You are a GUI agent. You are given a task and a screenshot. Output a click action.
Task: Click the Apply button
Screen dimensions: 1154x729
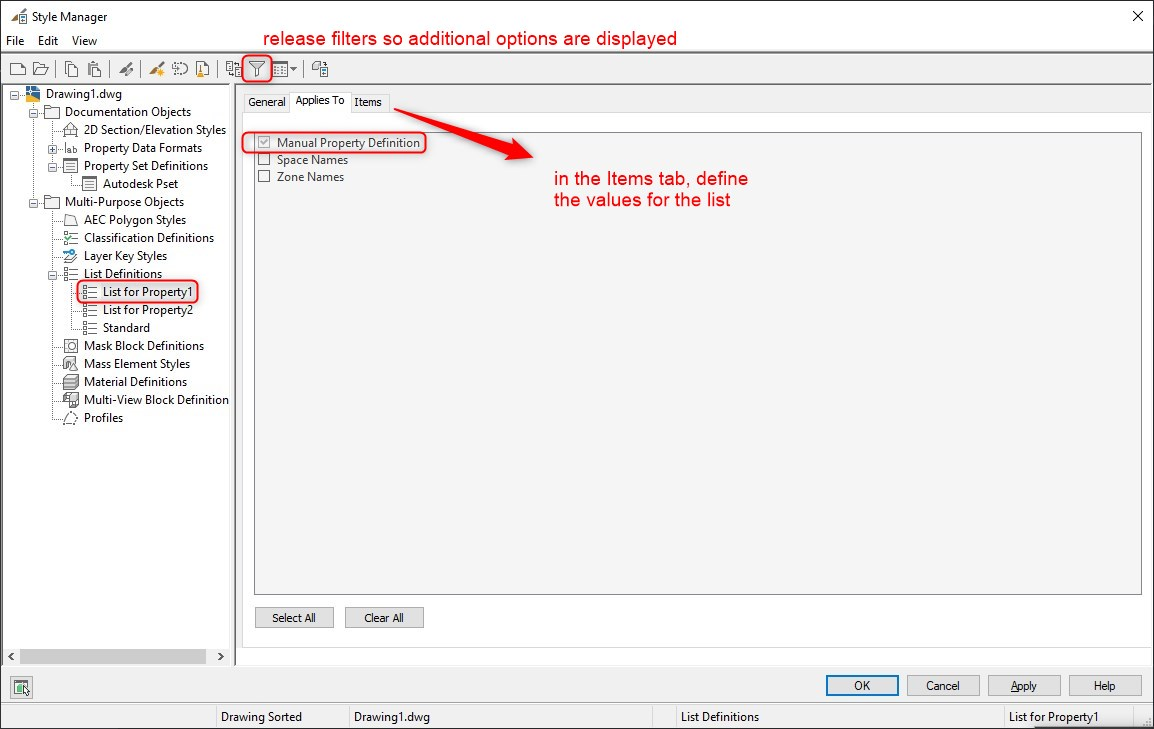point(1024,686)
